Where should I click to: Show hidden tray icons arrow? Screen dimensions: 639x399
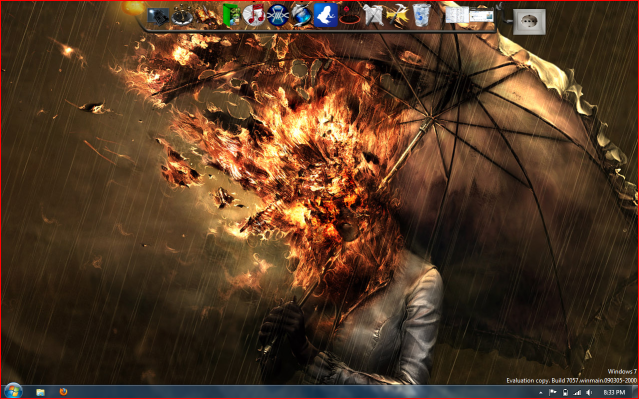tap(541, 392)
